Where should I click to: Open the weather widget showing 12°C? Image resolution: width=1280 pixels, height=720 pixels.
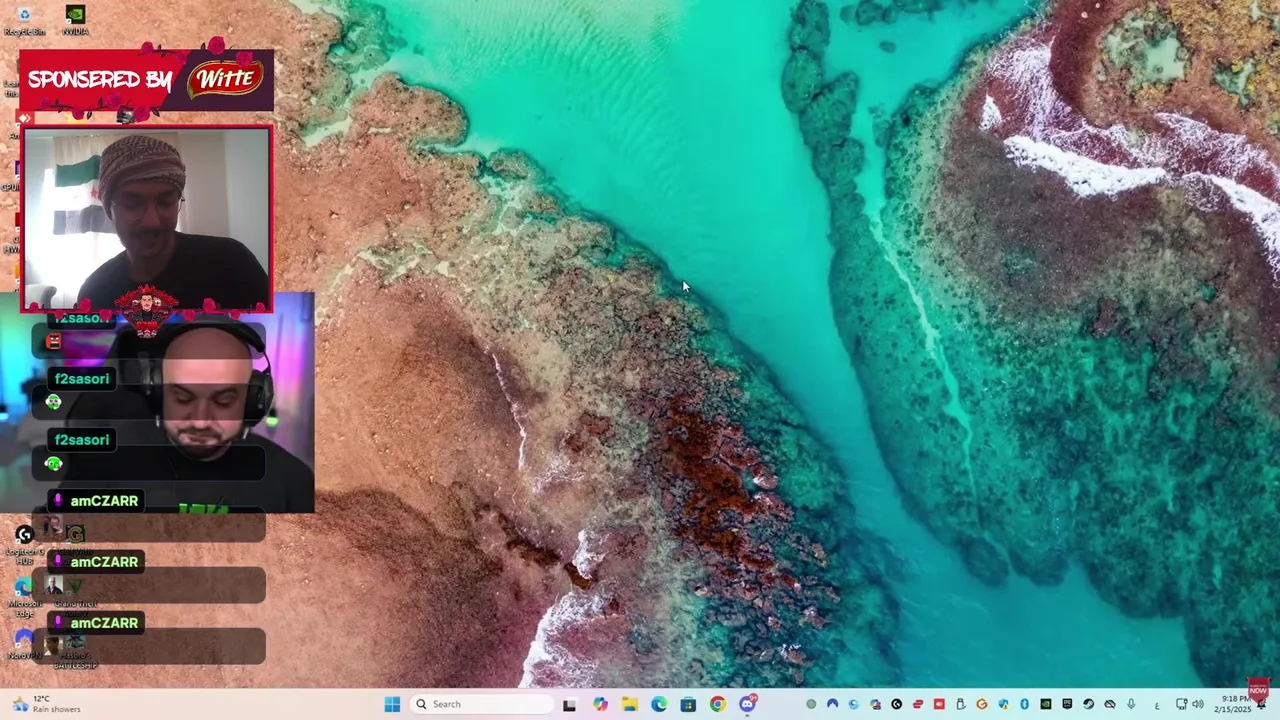(45, 704)
